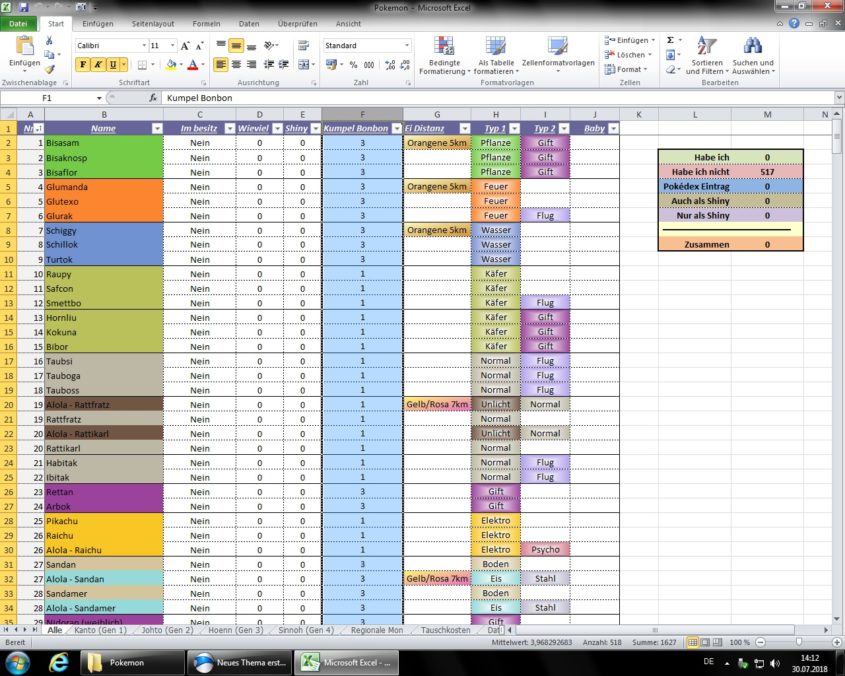This screenshot has height=676, width=845.
Task: Open the Datei tab
Action: coord(18,24)
